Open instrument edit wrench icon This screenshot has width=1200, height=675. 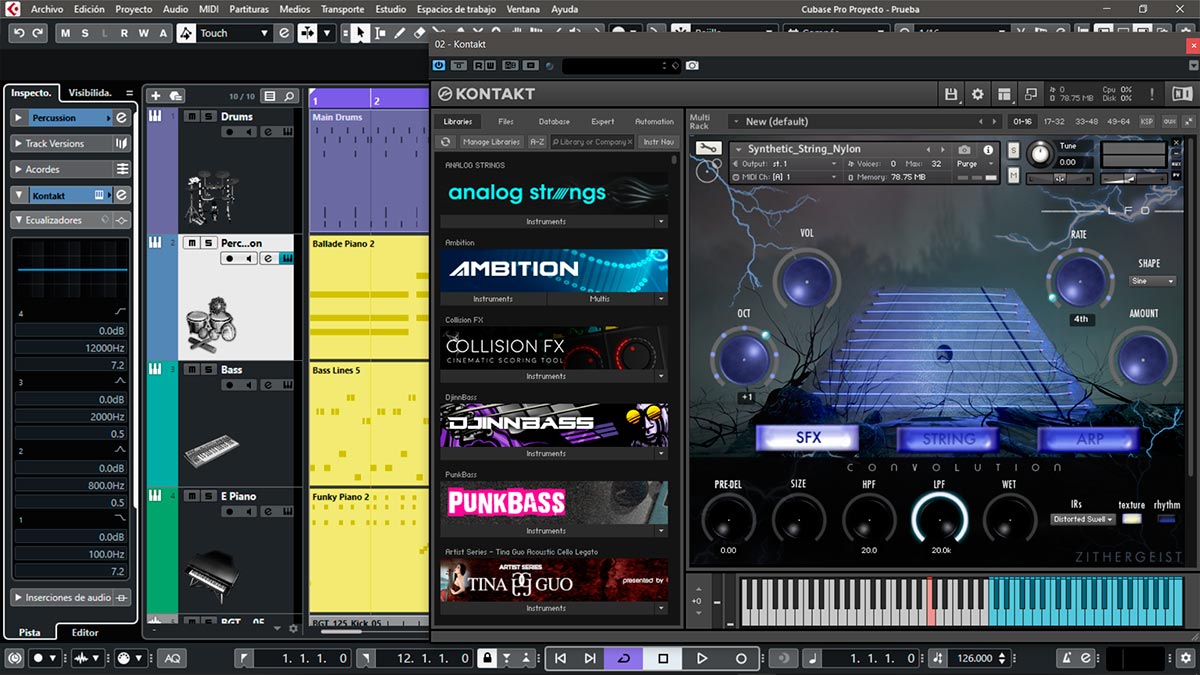(708, 148)
